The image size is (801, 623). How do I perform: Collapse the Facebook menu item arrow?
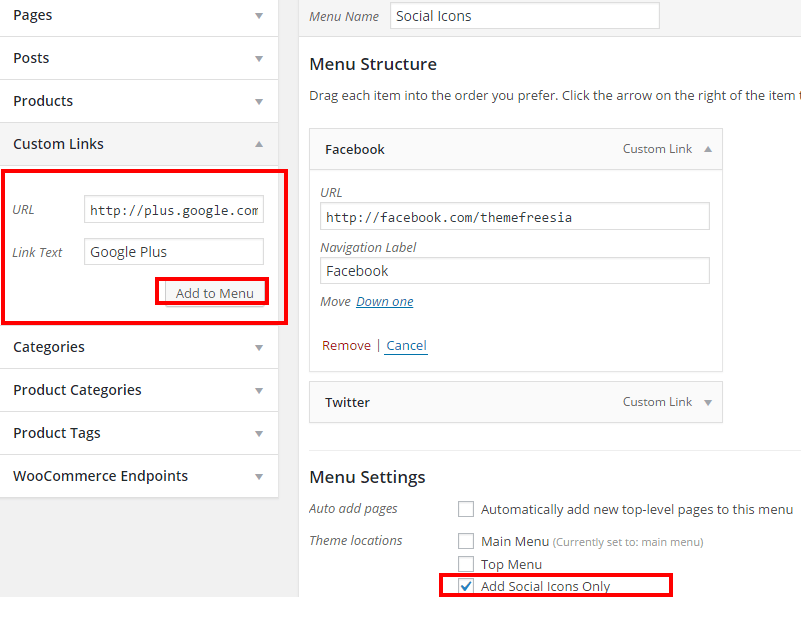[708, 149]
